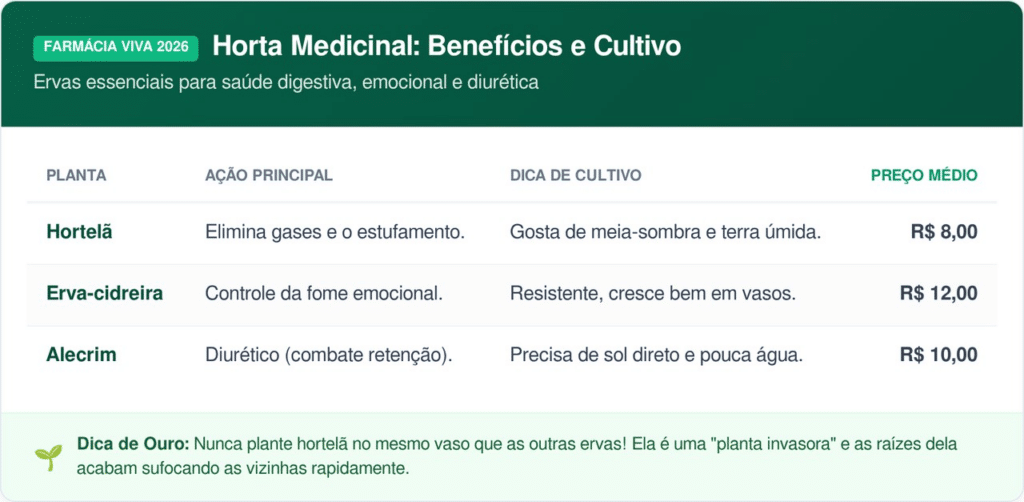Select the Alecrim plant name
This screenshot has height=502, width=1024.
81,354
